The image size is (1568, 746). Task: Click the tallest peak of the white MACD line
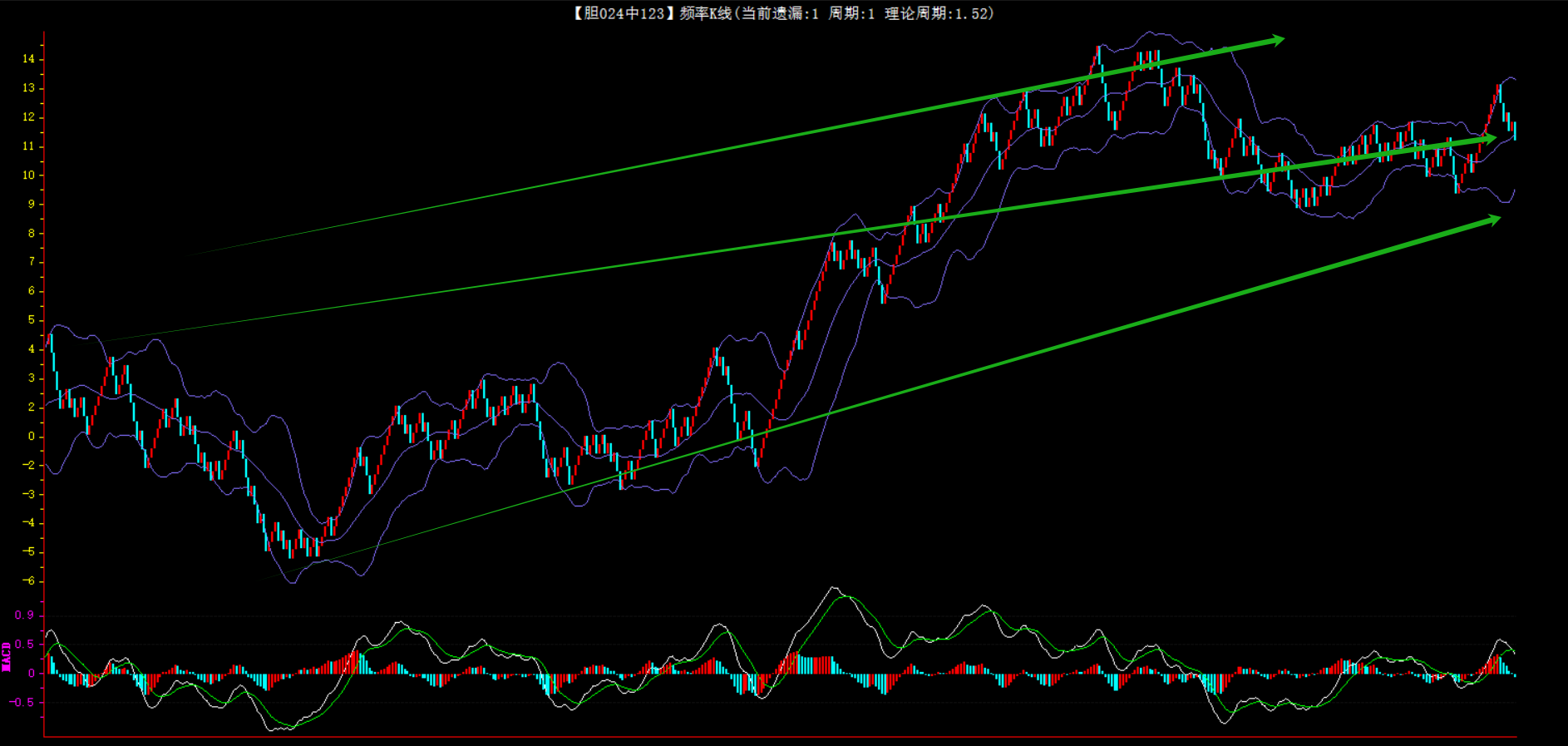click(x=834, y=589)
